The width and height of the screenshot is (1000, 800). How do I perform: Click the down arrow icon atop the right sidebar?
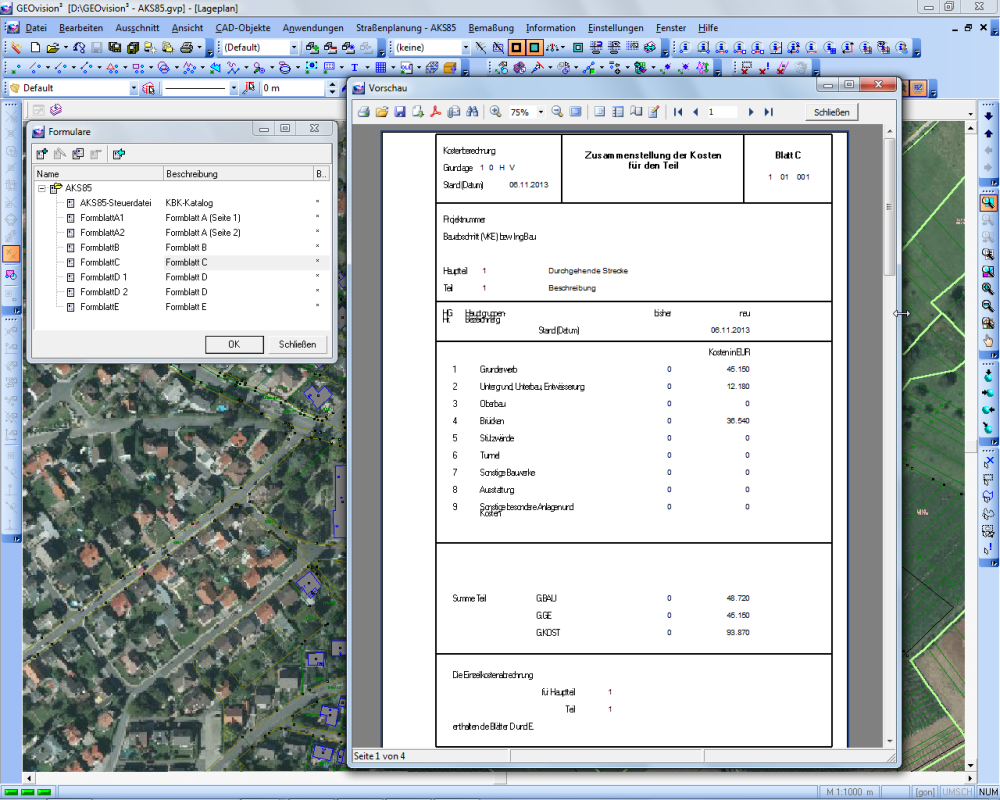(x=988, y=116)
